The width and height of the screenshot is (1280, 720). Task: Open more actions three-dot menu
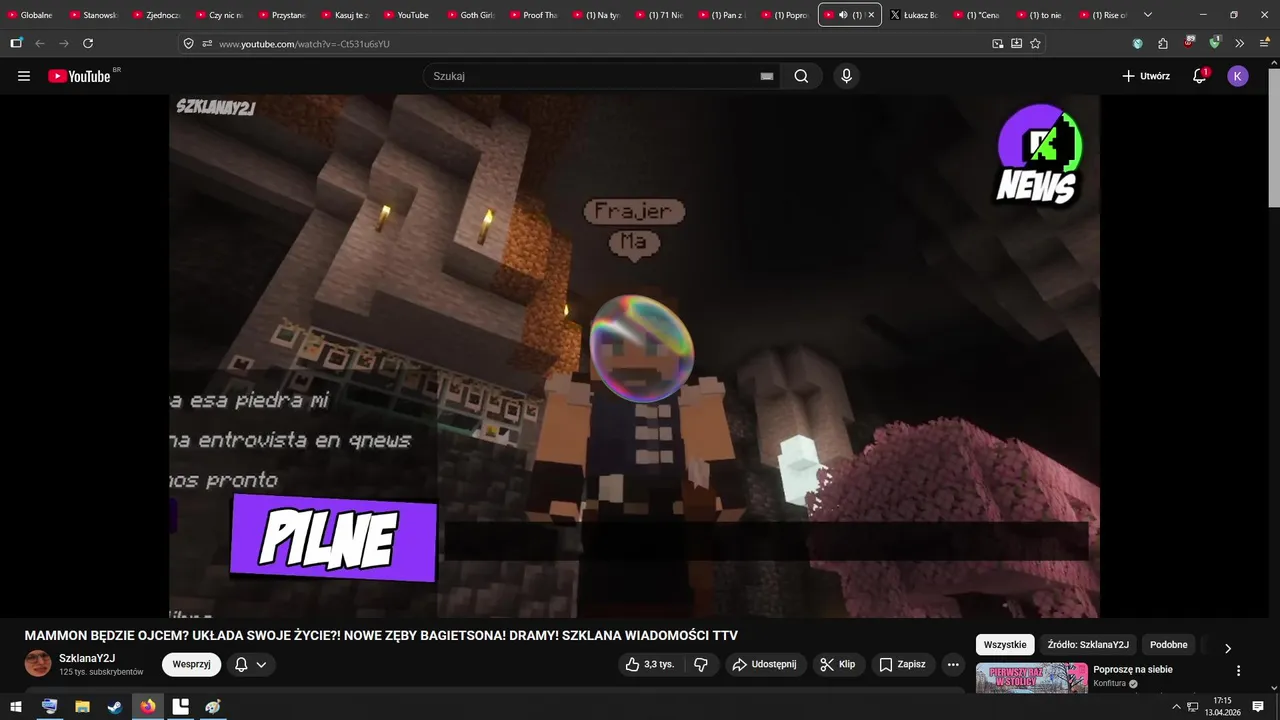coord(953,664)
